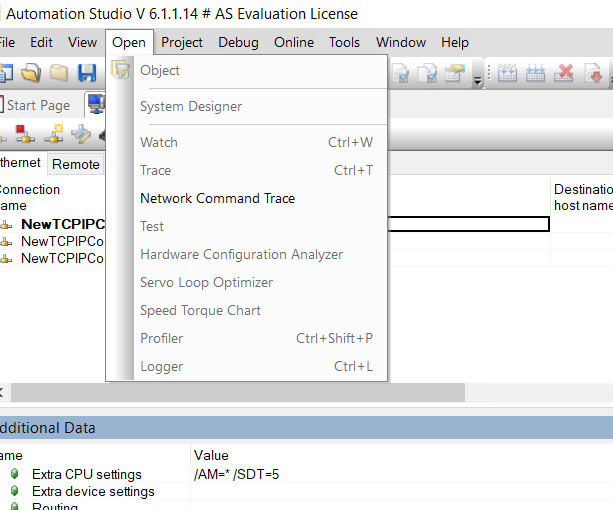
Task: Switch to the Start Page tab
Action: pyautogui.click(x=38, y=106)
